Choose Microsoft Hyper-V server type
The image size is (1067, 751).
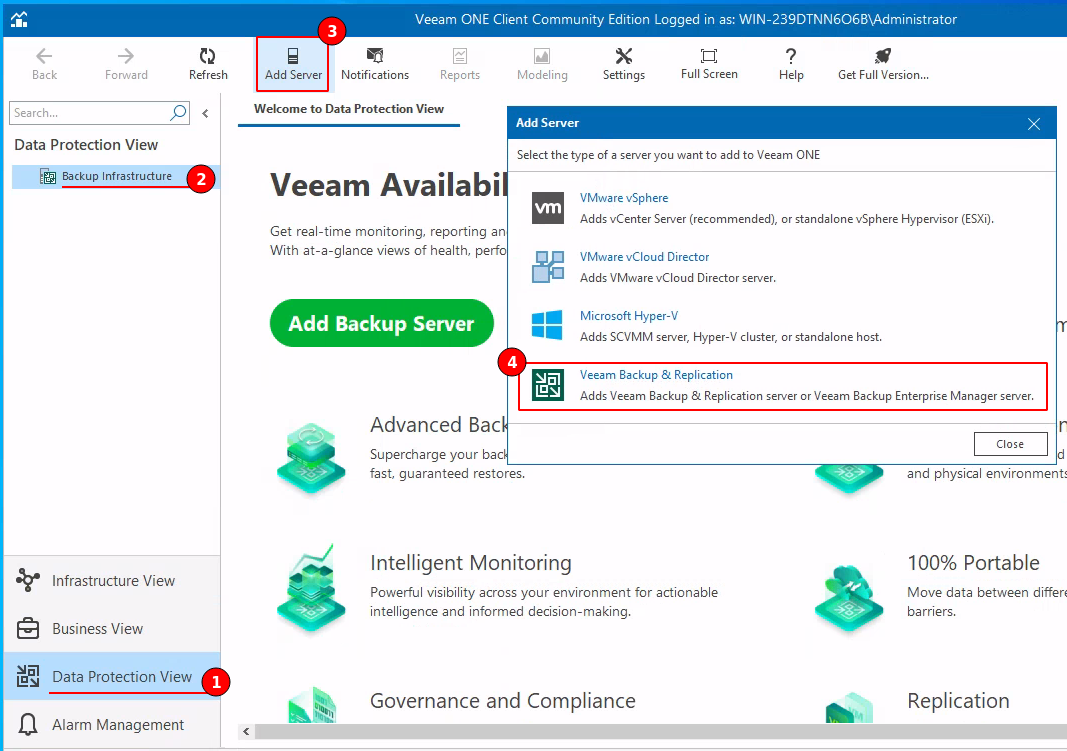629,316
